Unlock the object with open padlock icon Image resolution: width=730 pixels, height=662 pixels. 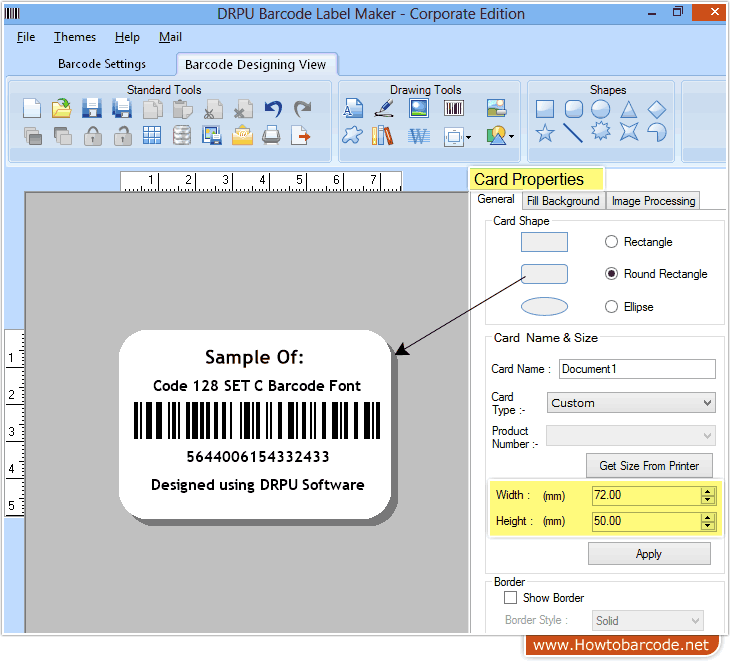point(122,136)
